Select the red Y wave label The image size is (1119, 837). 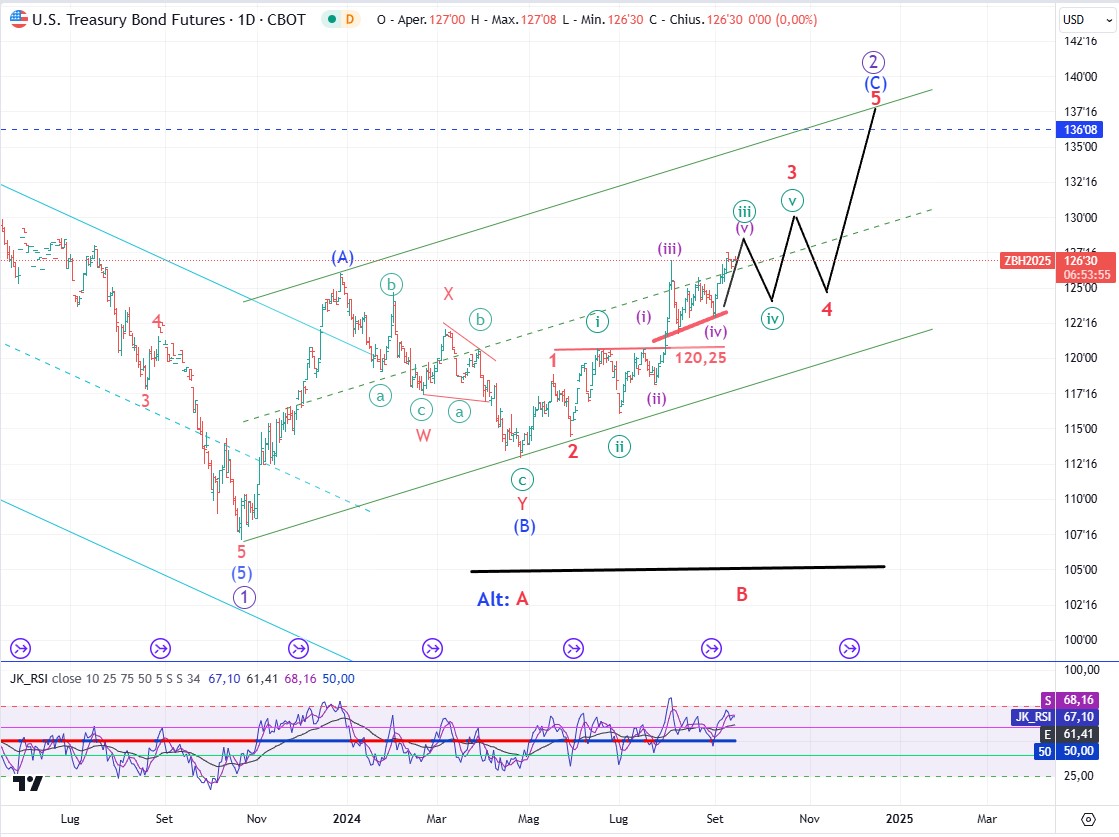[x=522, y=504]
